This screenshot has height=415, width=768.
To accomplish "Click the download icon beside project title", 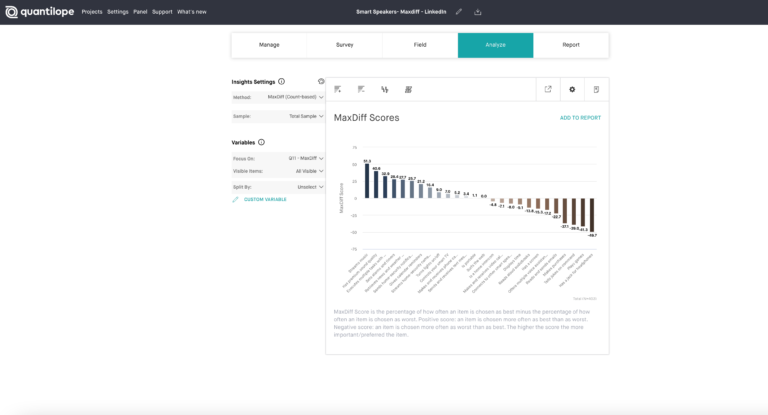I will pyautogui.click(x=478, y=12).
